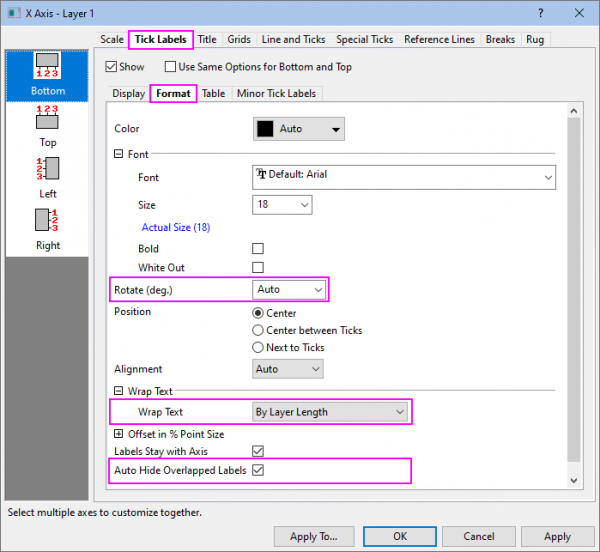
Task: Collapse the Font section
Action: (x=119, y=155)
